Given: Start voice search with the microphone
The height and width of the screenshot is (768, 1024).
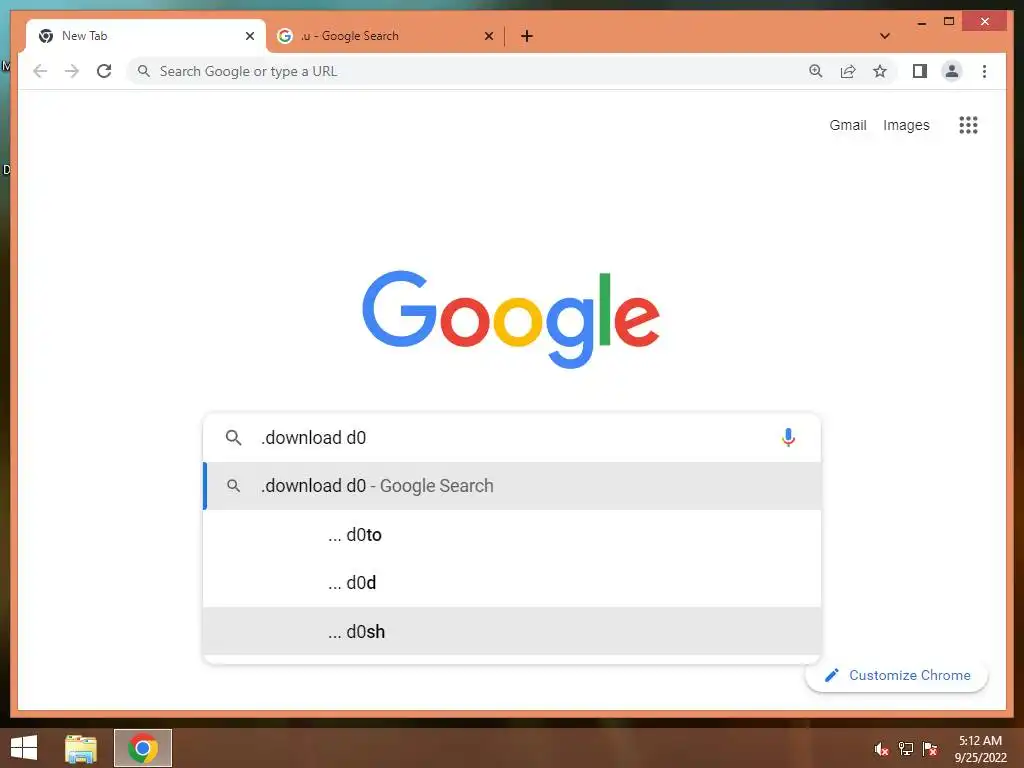Looking at the screenshot, I should [788, 438].
